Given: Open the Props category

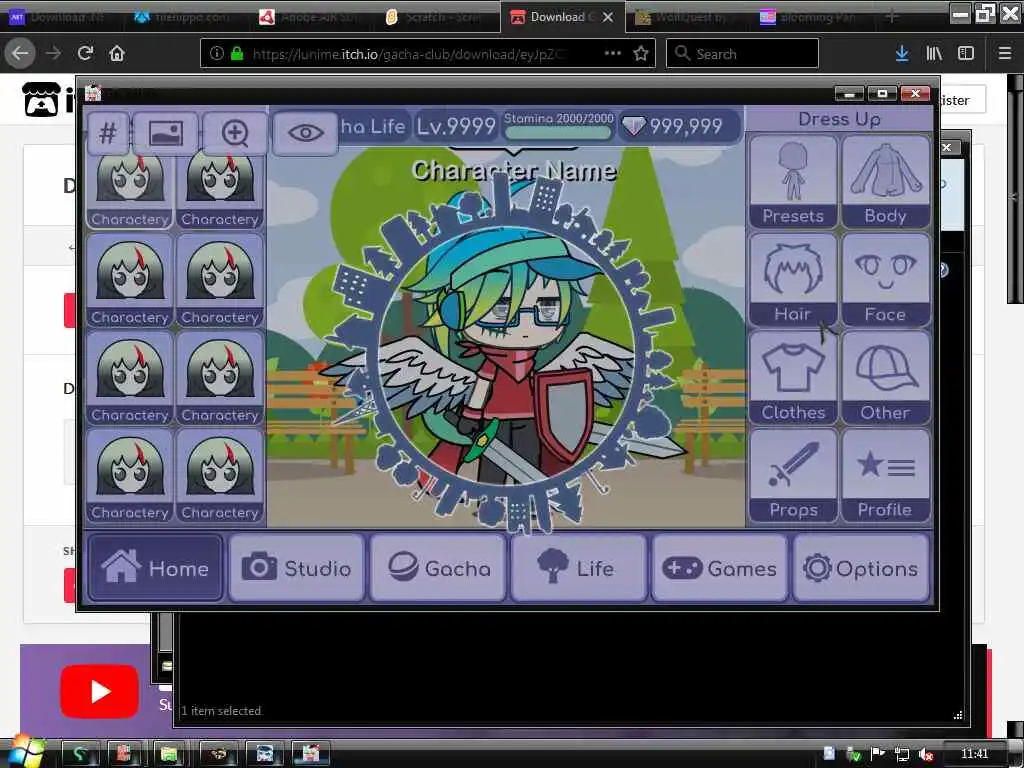Looking at the screenshot, I should (x=793, y=475).
